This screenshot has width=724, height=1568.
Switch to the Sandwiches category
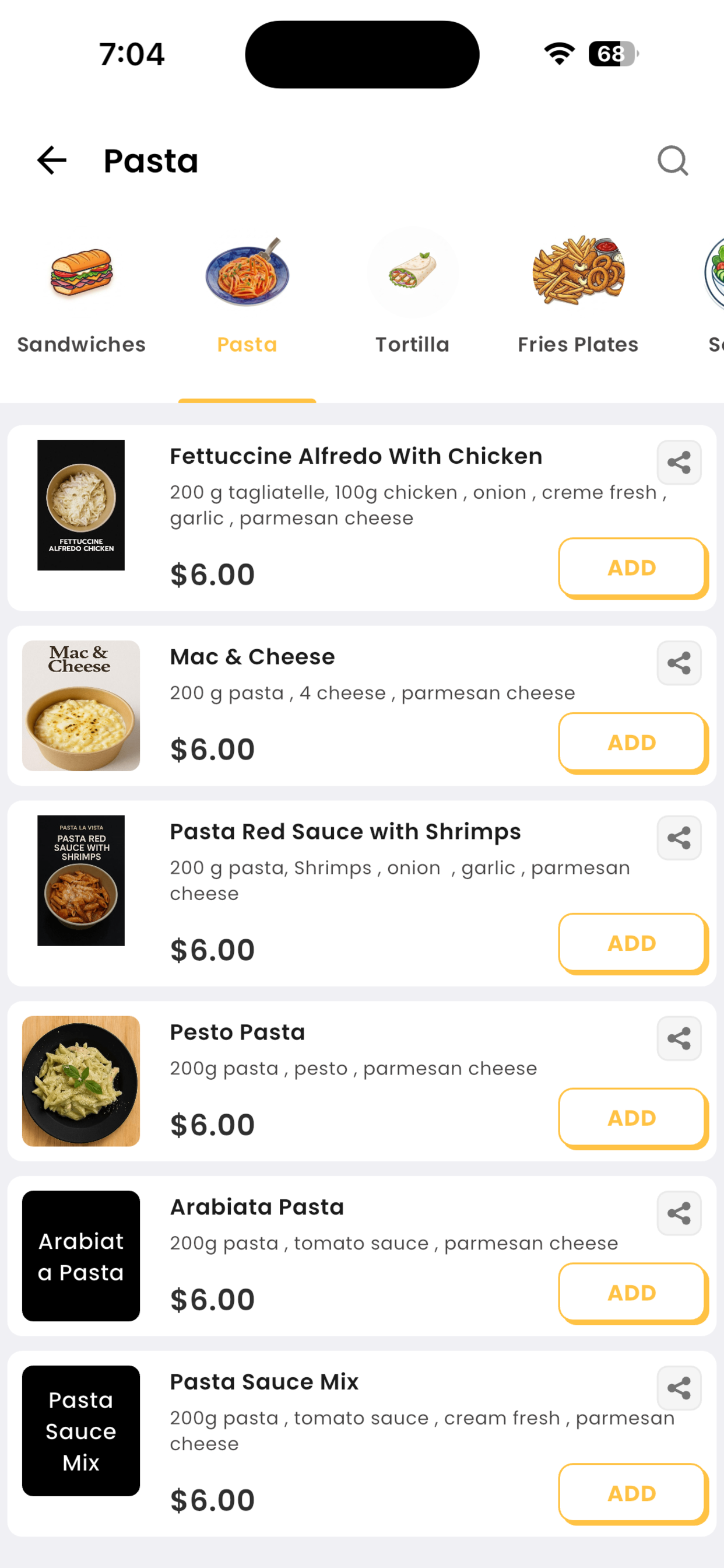[x=82, y=293]
